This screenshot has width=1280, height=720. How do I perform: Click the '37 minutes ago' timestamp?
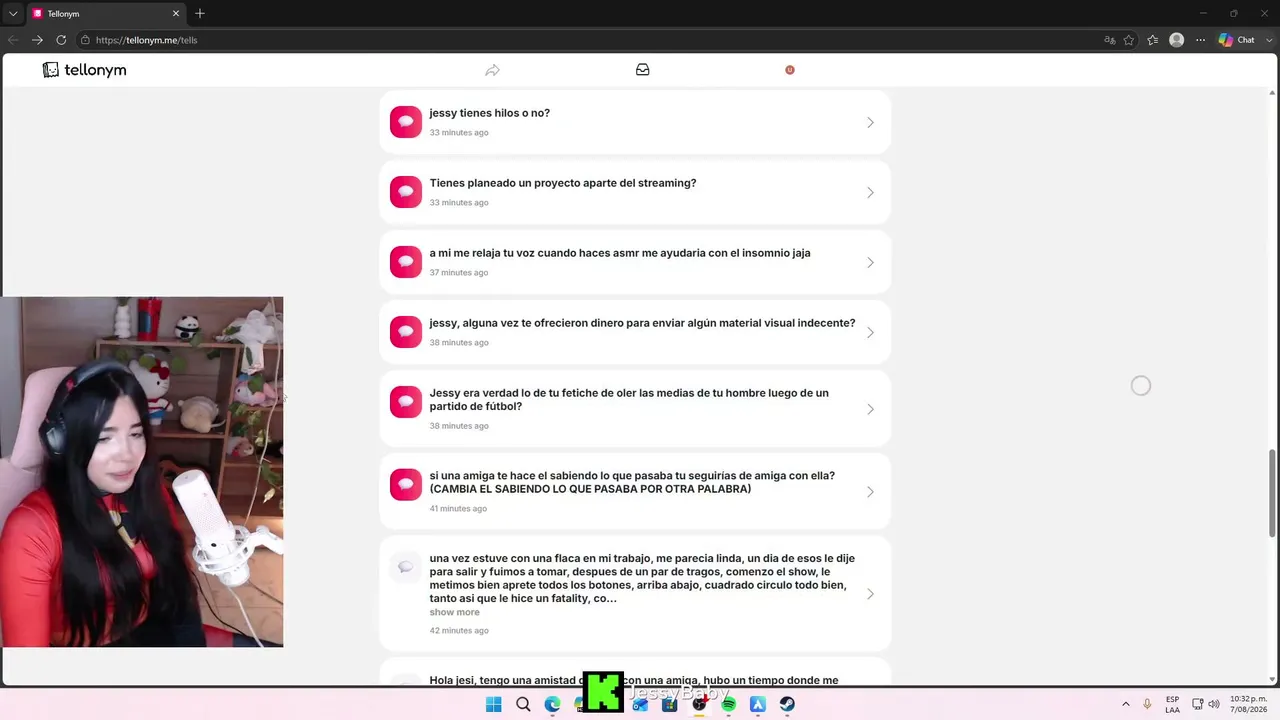coord(459,273)
